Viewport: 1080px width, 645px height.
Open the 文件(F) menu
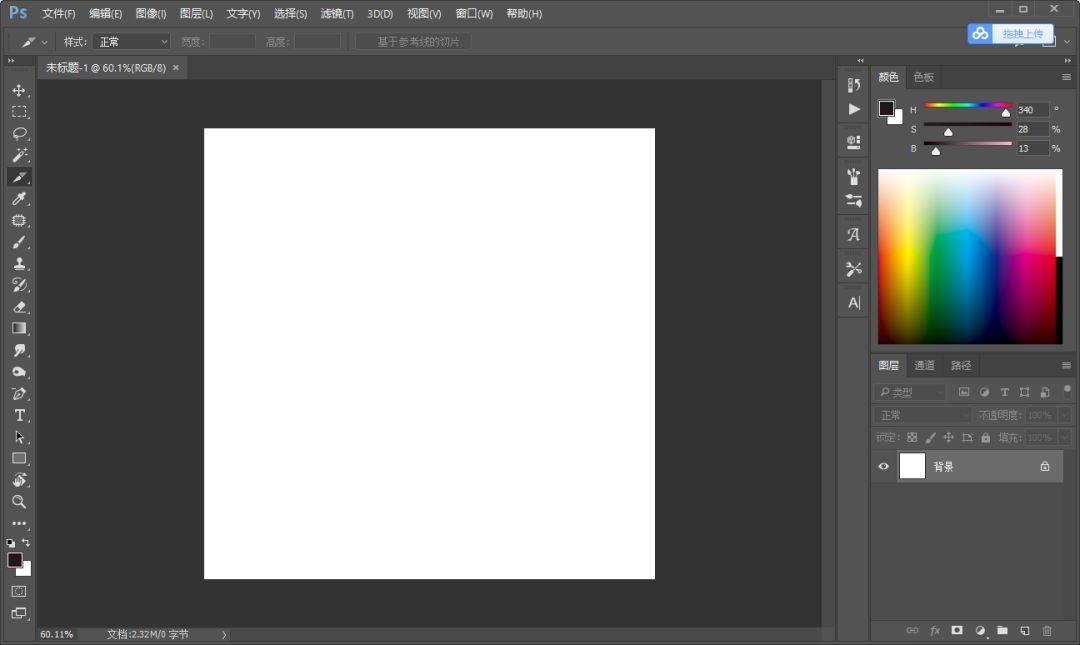(x=59, y=14)
